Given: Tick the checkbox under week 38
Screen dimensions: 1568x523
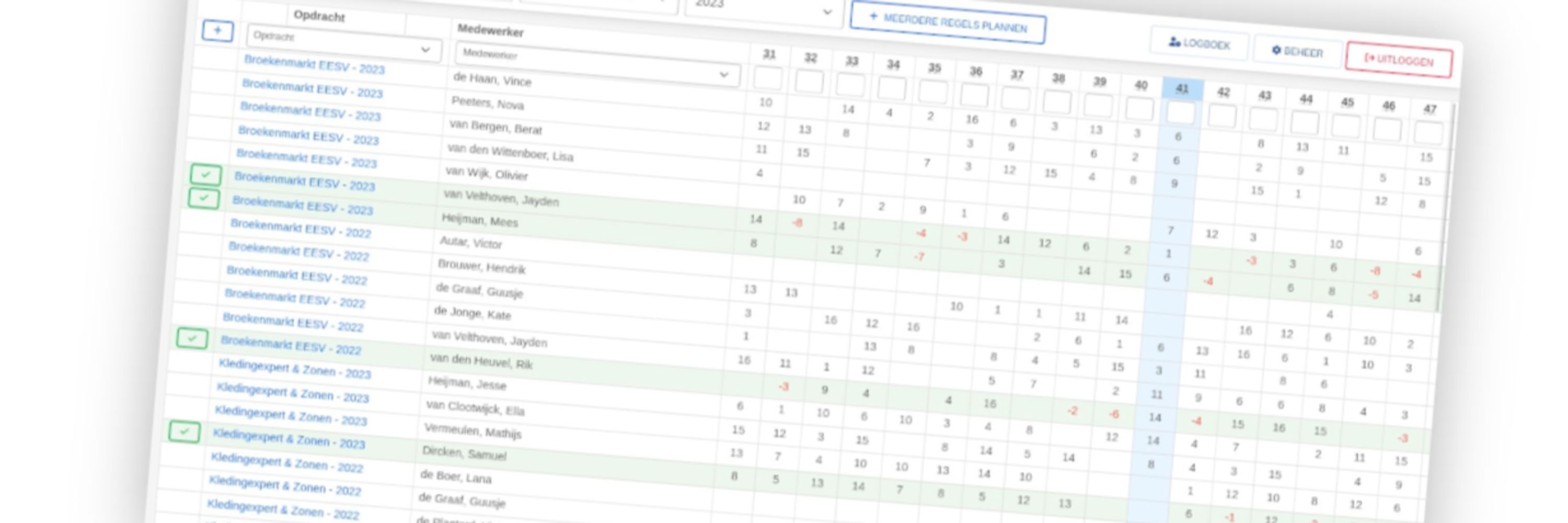Looking at the screenshot, I should (x=1057, y=103).
